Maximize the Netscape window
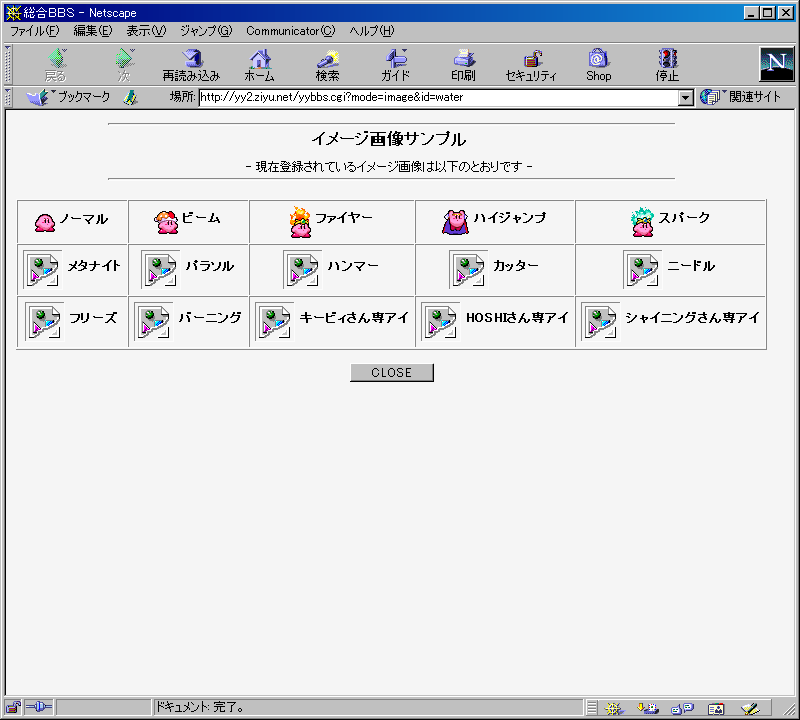This screenshot has height=720, width=800. 767,13
